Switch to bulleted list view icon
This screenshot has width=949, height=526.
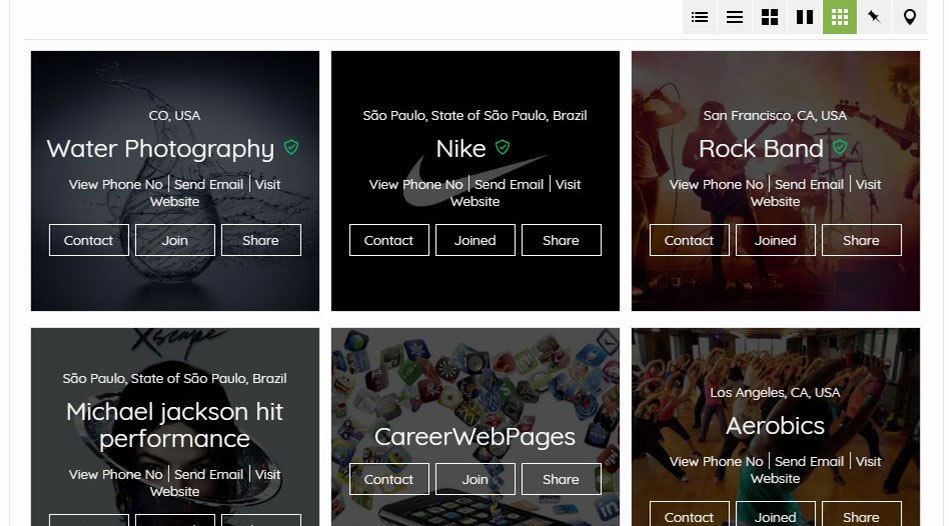(x=700, y=17)
